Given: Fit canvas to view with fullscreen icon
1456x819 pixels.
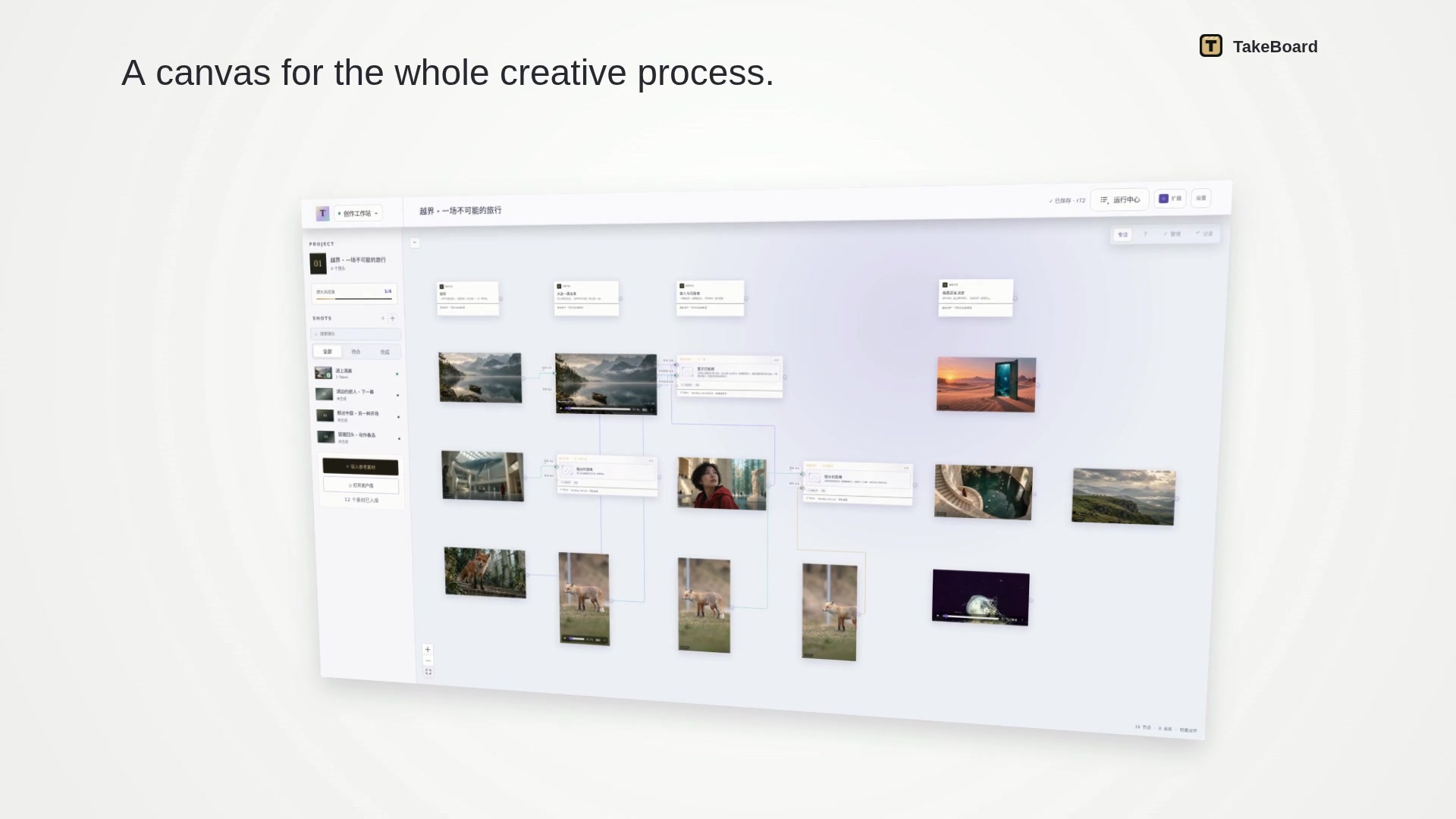Looking at the screenshot, I should click(428, 672).
